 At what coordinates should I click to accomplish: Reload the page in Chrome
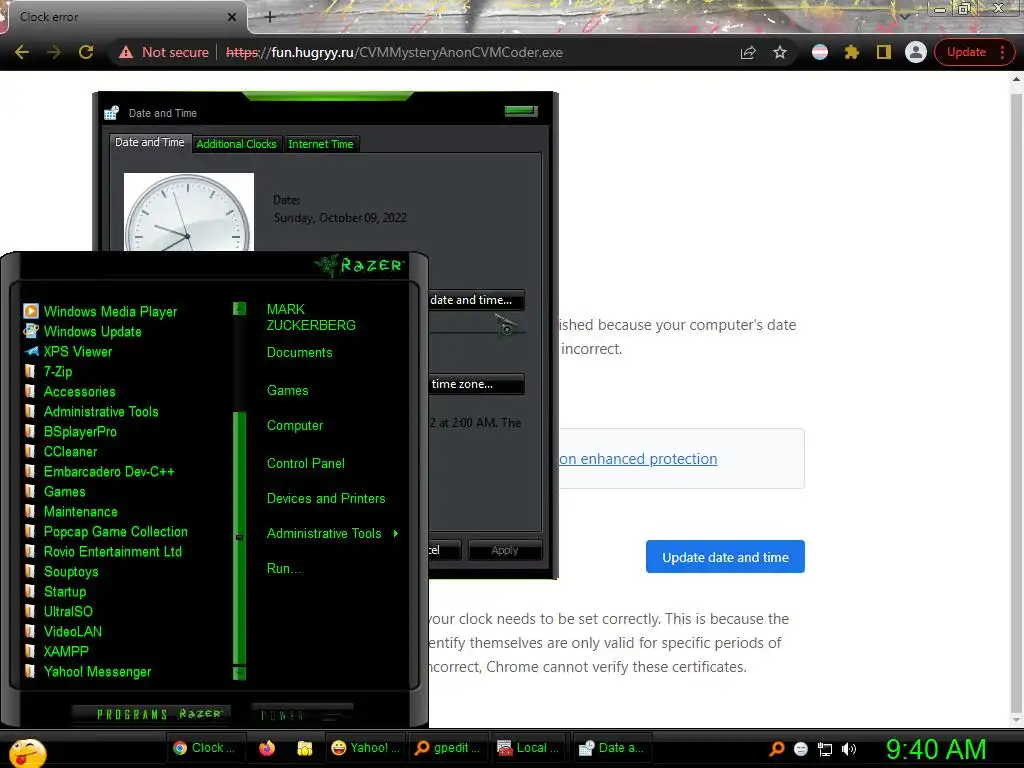[x=86, y=52]
